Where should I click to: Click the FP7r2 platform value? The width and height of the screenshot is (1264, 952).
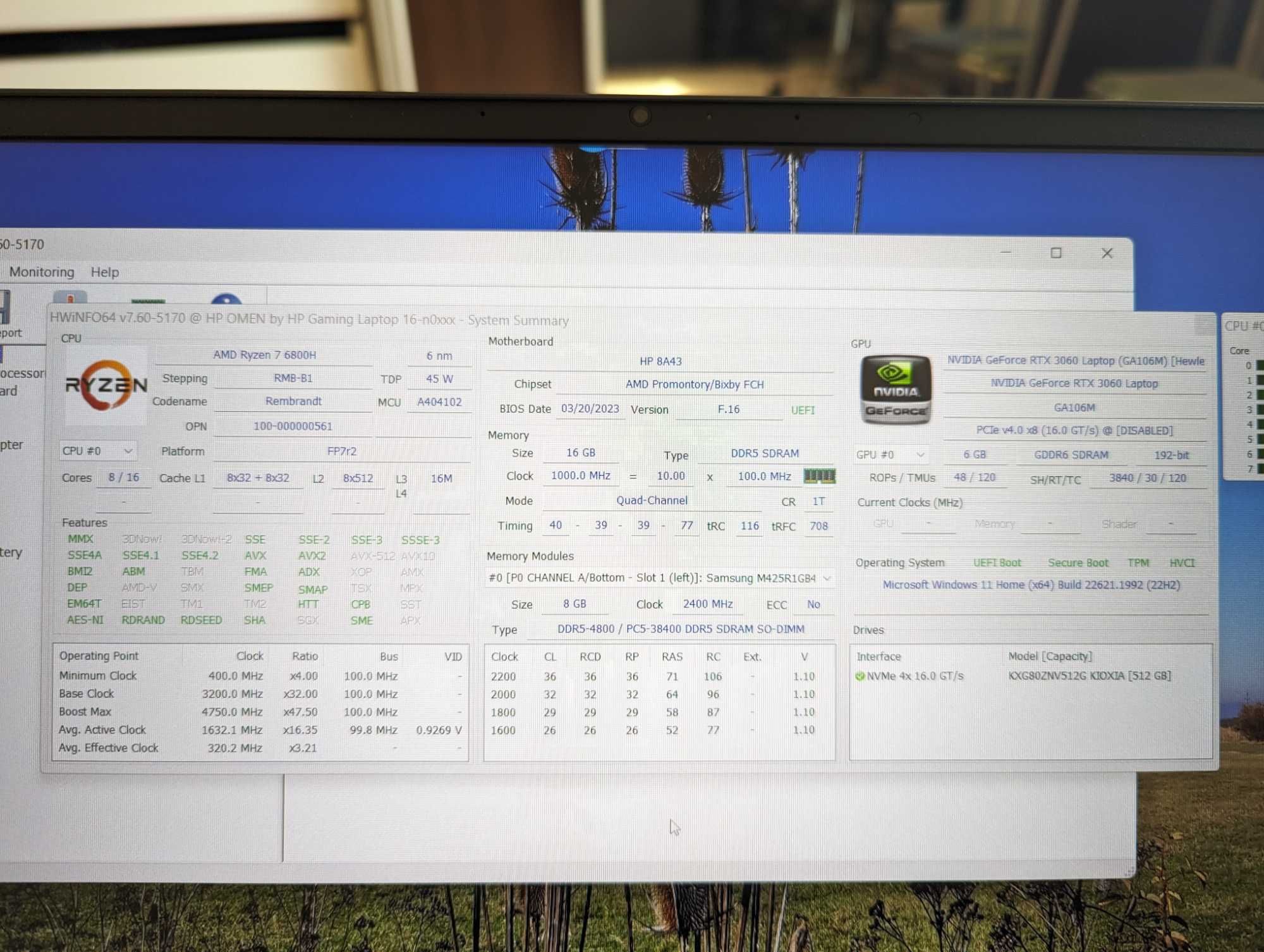(342, 451)
